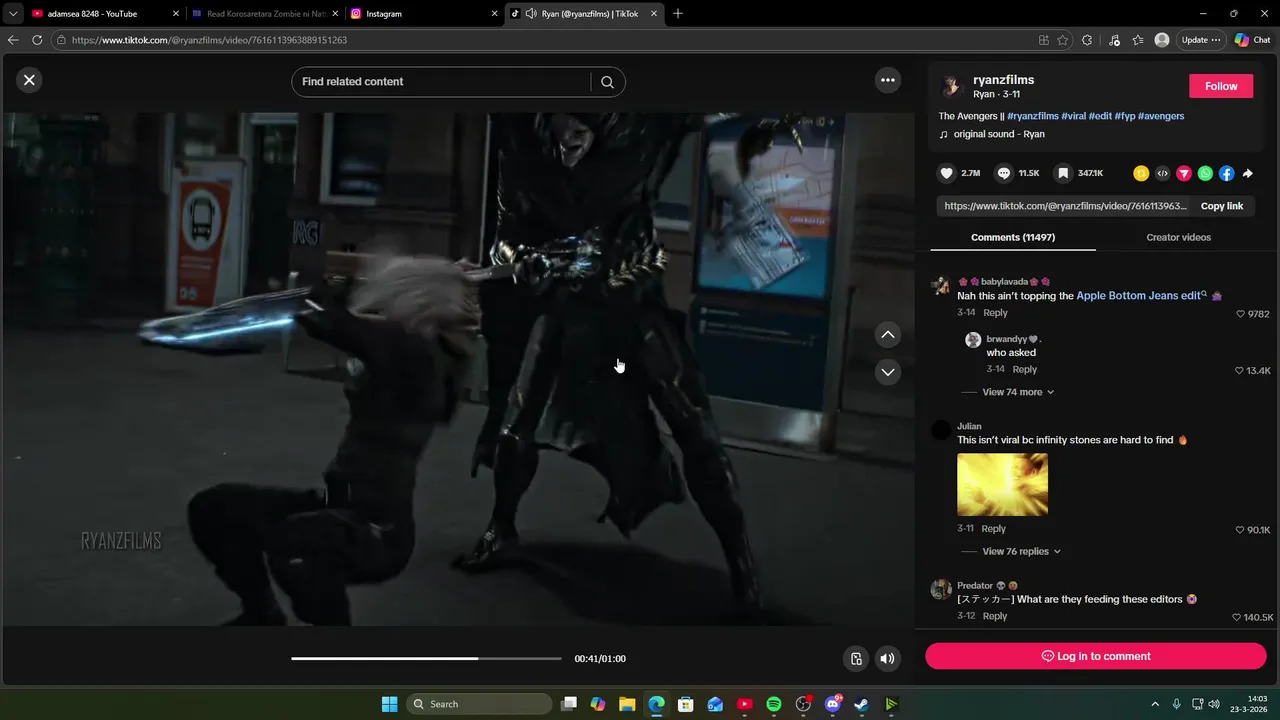This screenshot has width=1280, height=720.
Task: Reply to babylavada's comment
Action: (x=995, y=313)
